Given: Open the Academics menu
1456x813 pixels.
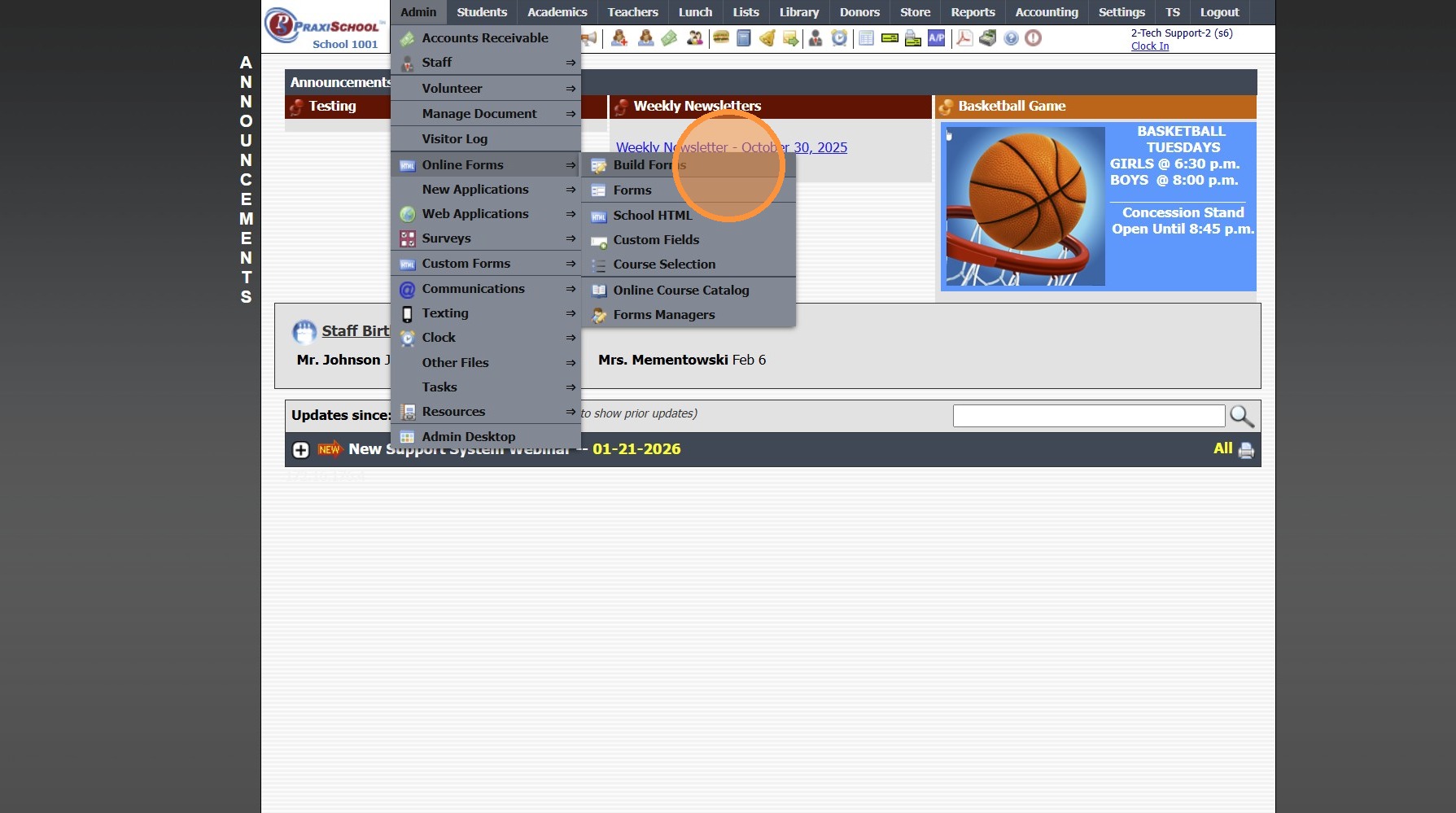Looking at the screenshot, I should (x=557, y=12).
